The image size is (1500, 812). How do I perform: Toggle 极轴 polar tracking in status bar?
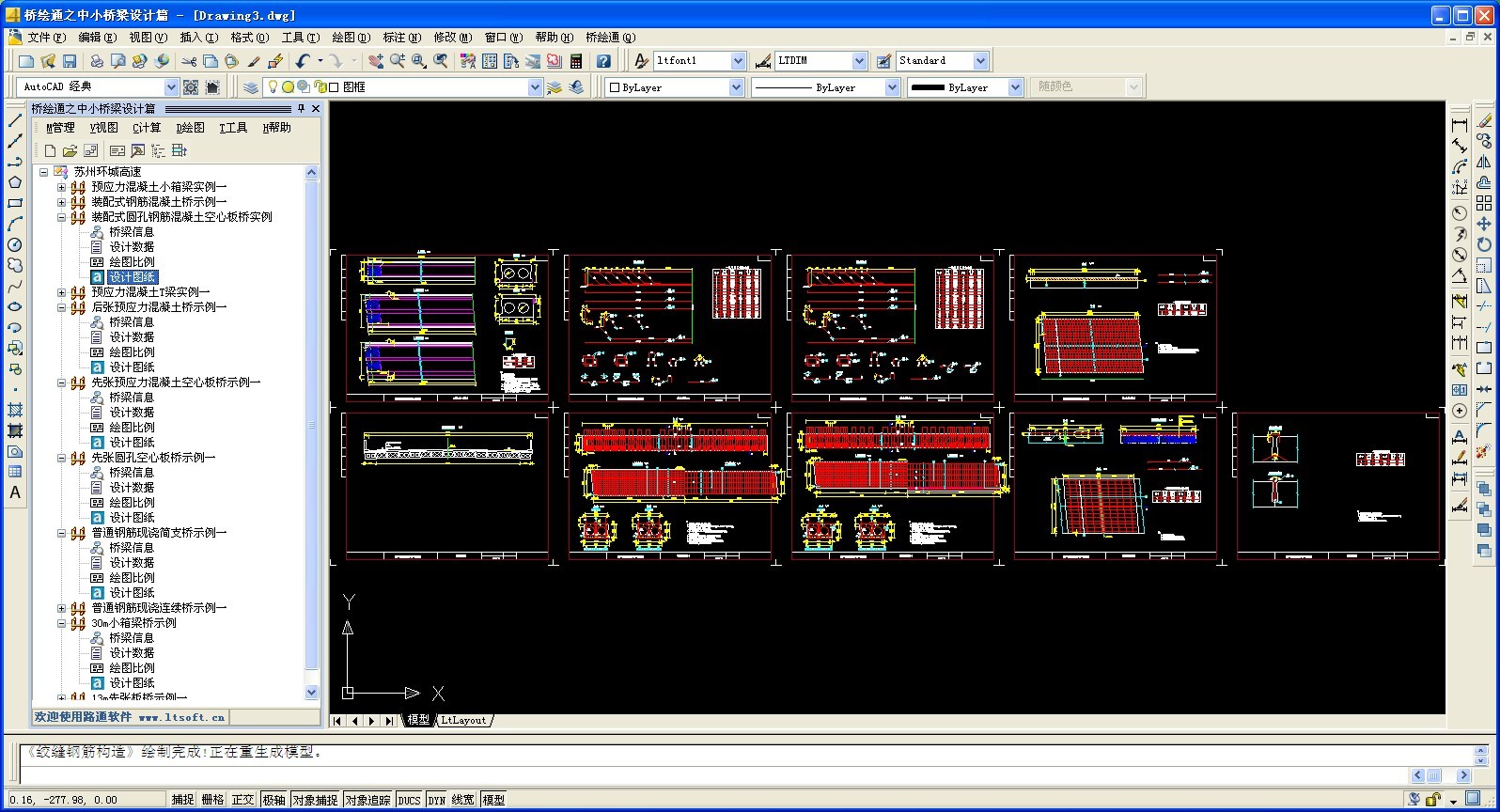click(x=273, y=800)
